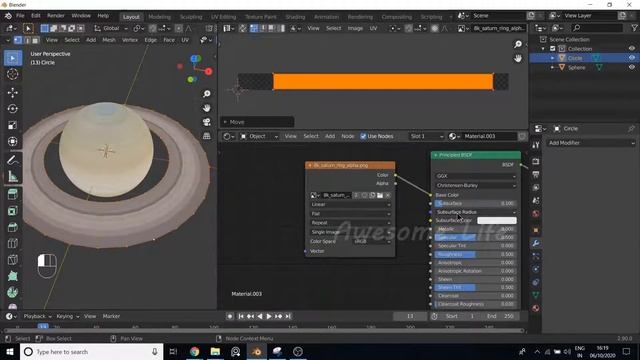The width and height of the screenshot is (640, 360).
Task: Open the Mesh menu in viewport
Action: 109,40
